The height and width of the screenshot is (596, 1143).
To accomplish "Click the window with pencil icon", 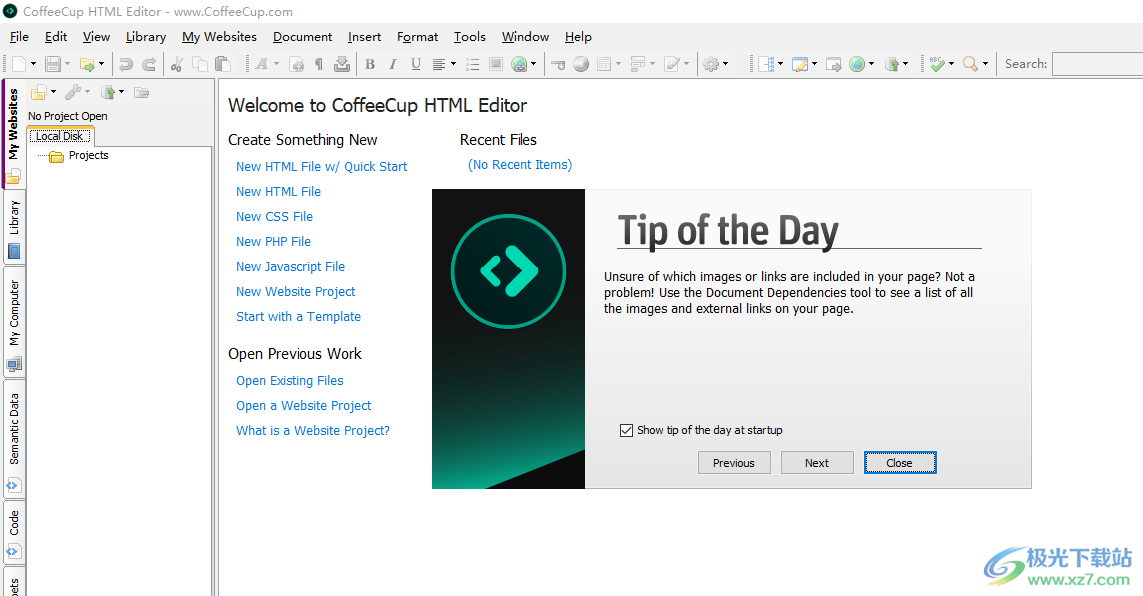I will coord(800,64).
